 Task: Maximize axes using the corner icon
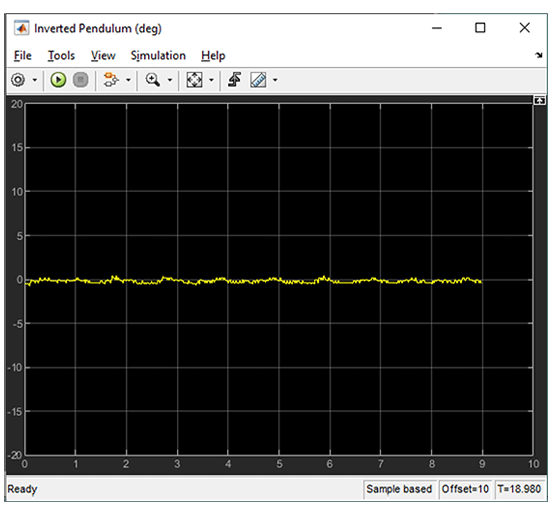coord(539,100)
